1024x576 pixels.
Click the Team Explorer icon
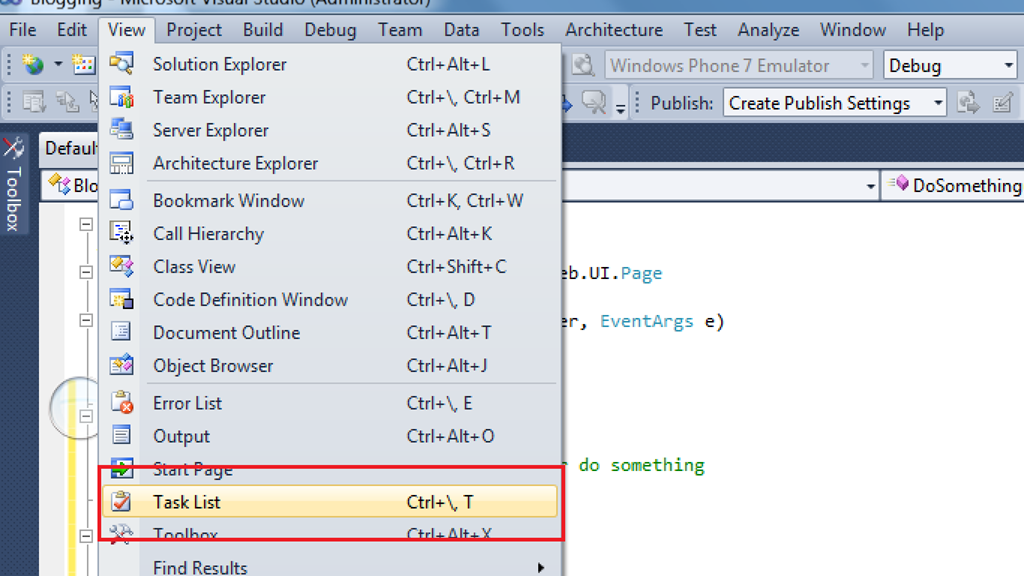[x=121, y=97]
